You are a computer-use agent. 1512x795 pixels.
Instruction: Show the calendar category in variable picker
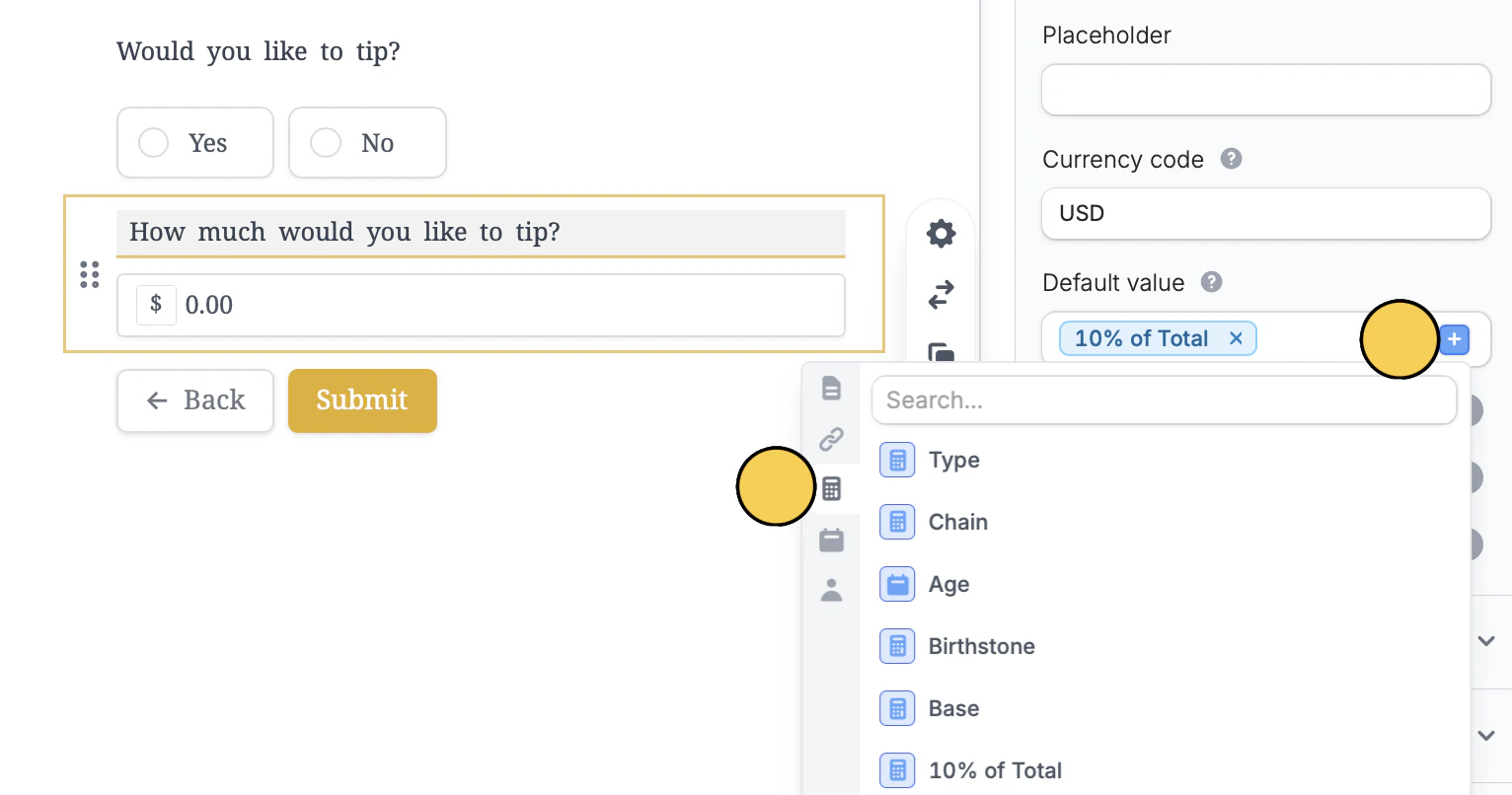coord(831,540)
